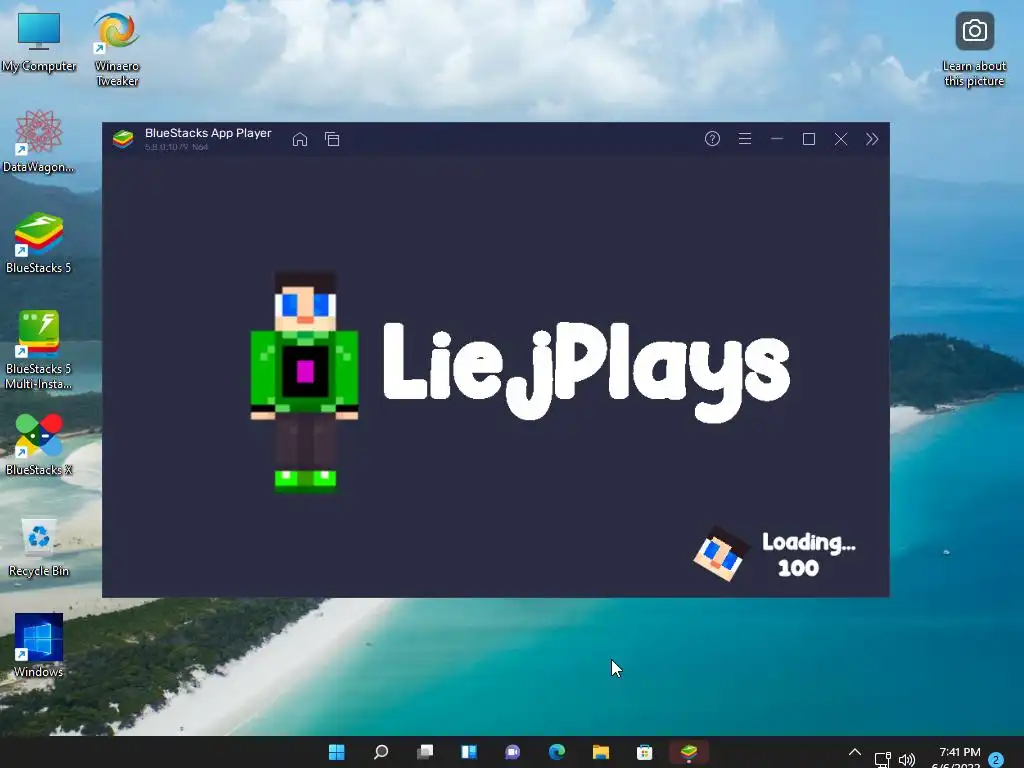The width and height of the screenshot is (1024, 768).
Task: Launch Microsoft Edge from taskbar
Action: [x=557, y=752]
